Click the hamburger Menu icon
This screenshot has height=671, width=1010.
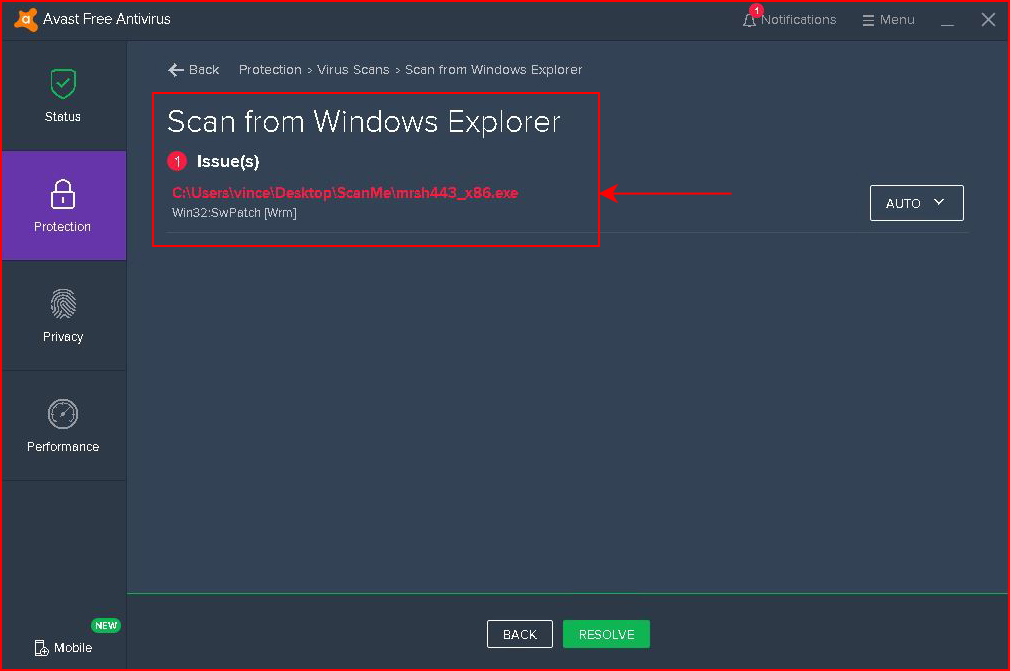(x=868, y=21)
